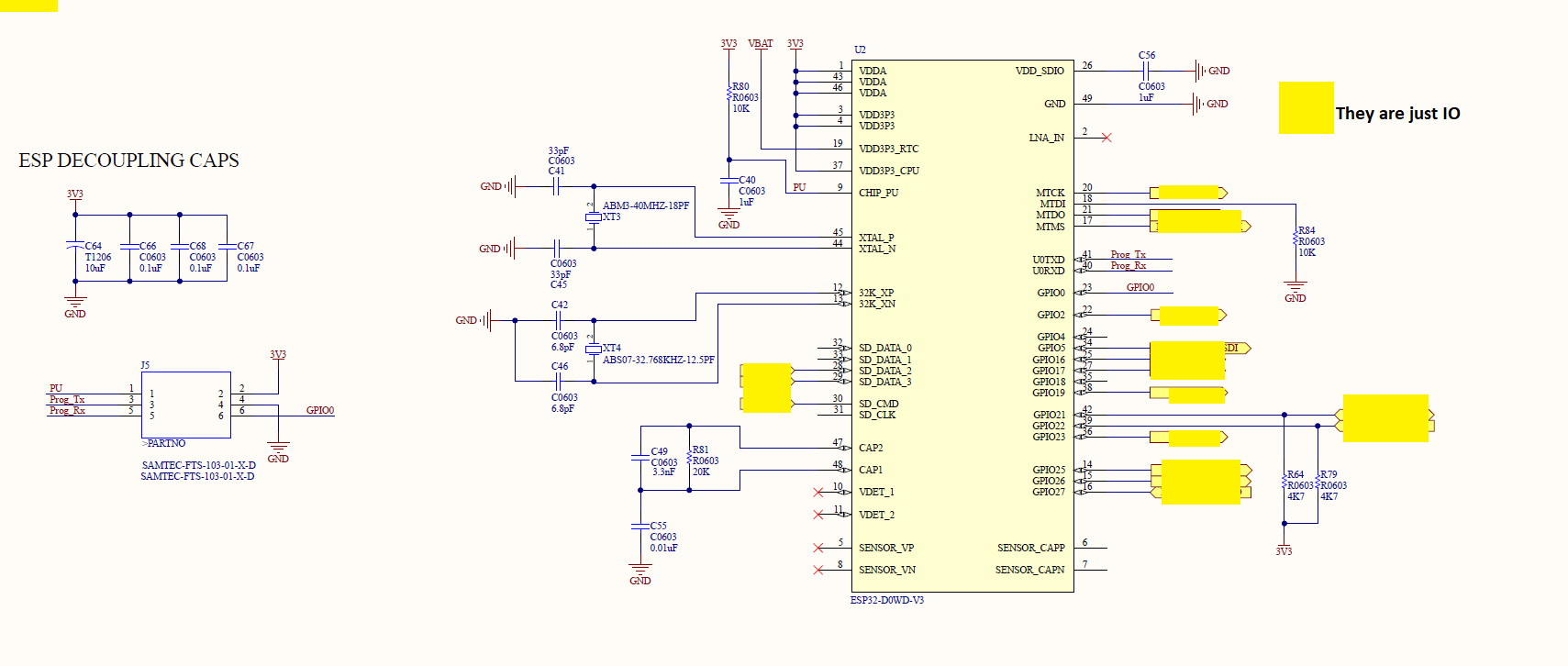Select the U2 chip designator
This screenshot has width=1568, height=666.
coord(860,50)
